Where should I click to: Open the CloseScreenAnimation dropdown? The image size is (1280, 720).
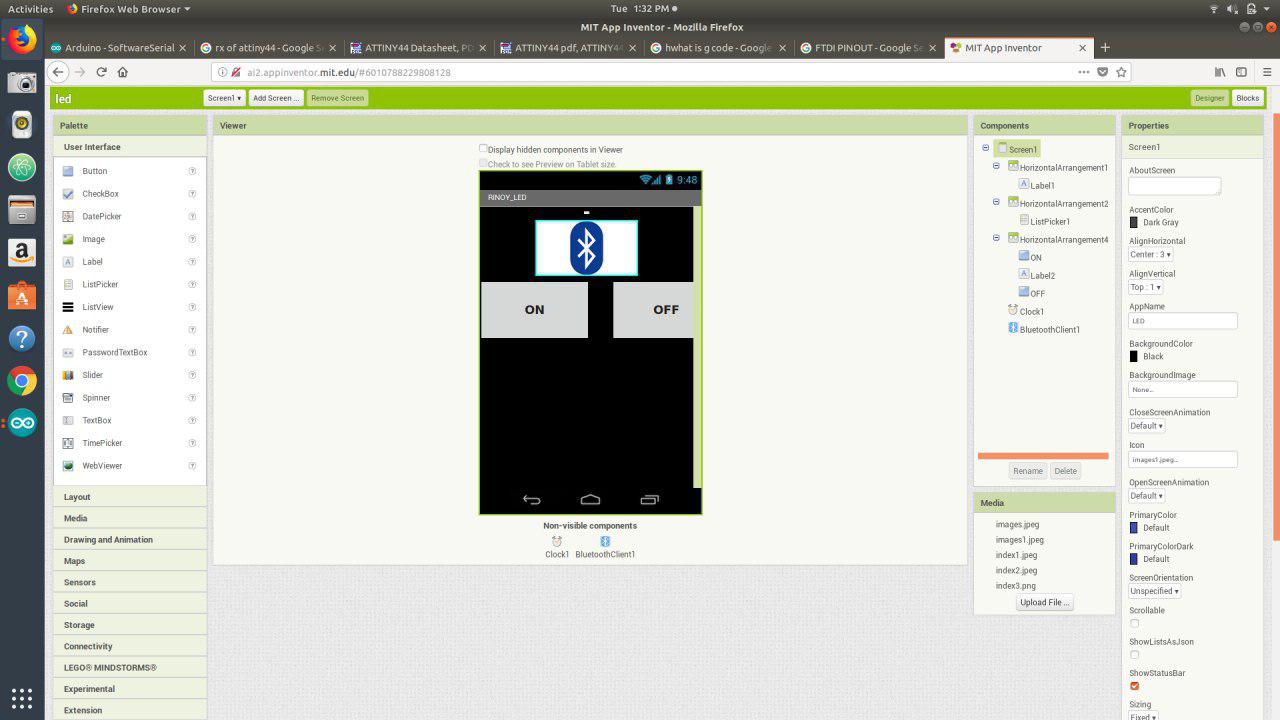[1146, 426]
